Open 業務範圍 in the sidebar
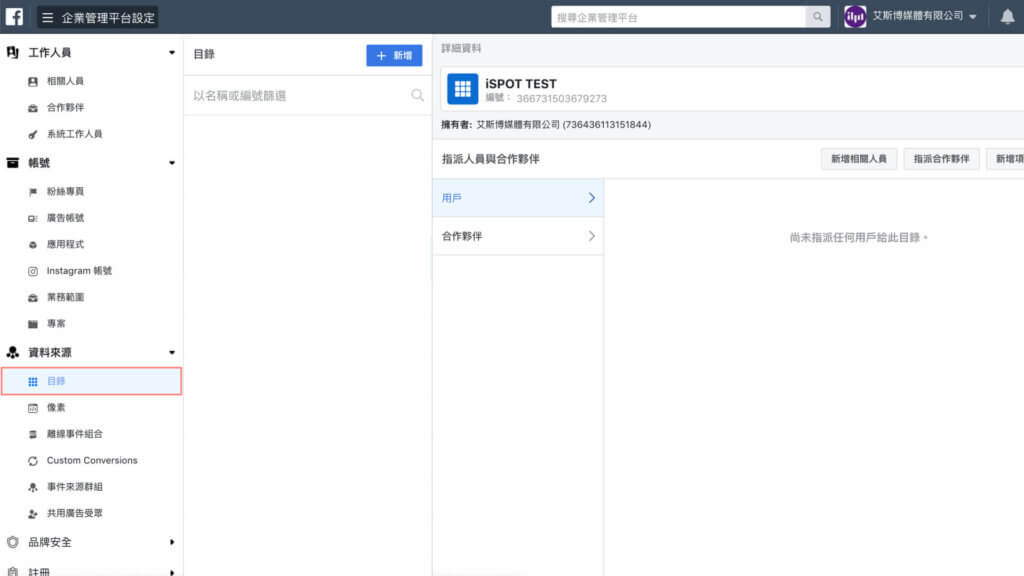Screen dimensions: 1024x576 65,297
